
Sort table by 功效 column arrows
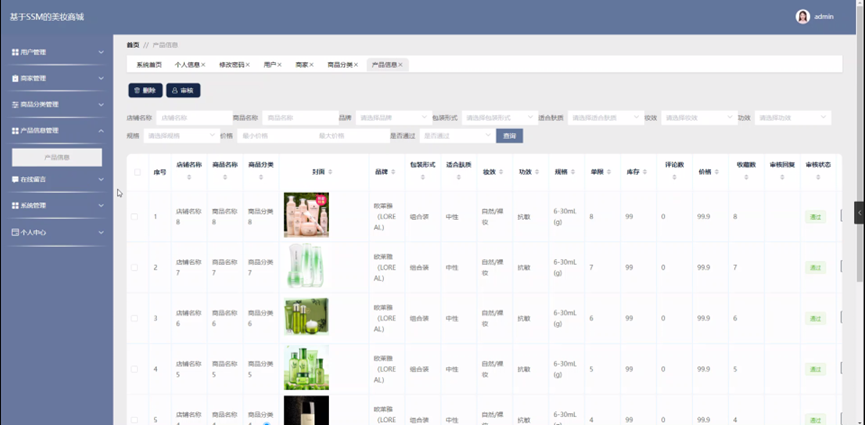coord(537,172)
